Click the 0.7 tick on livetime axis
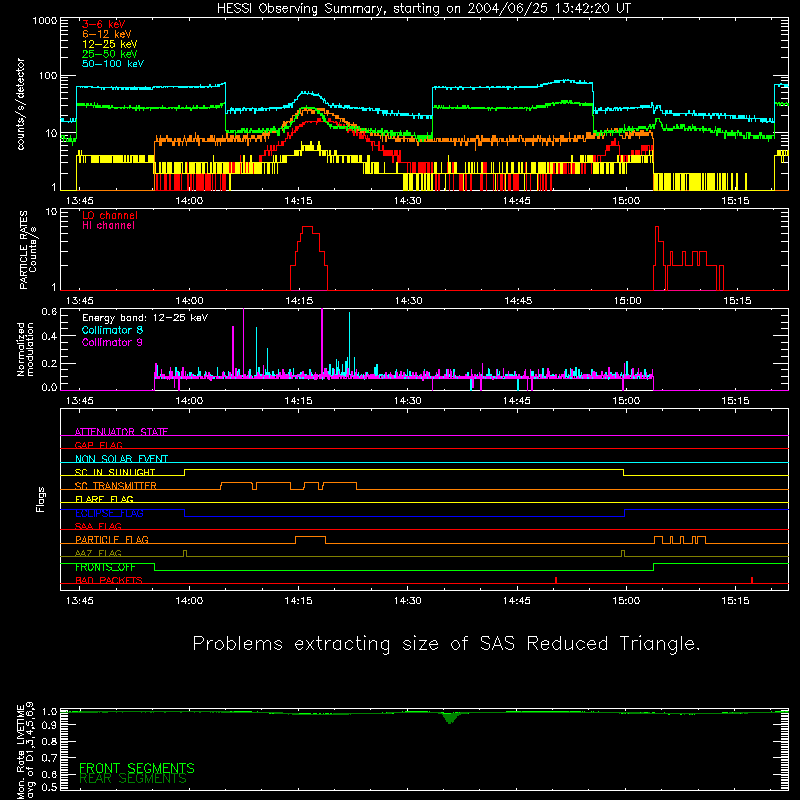 tap(49, 758)
